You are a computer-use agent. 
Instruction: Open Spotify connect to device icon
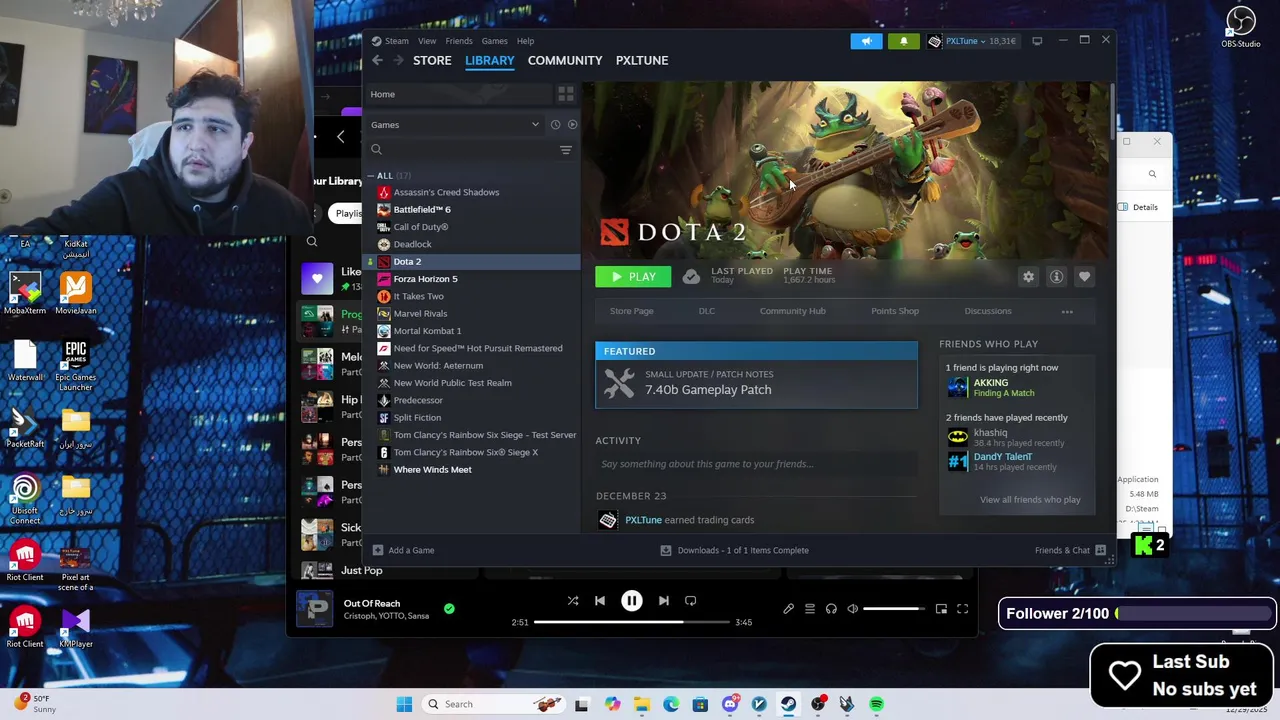(831, 609)
